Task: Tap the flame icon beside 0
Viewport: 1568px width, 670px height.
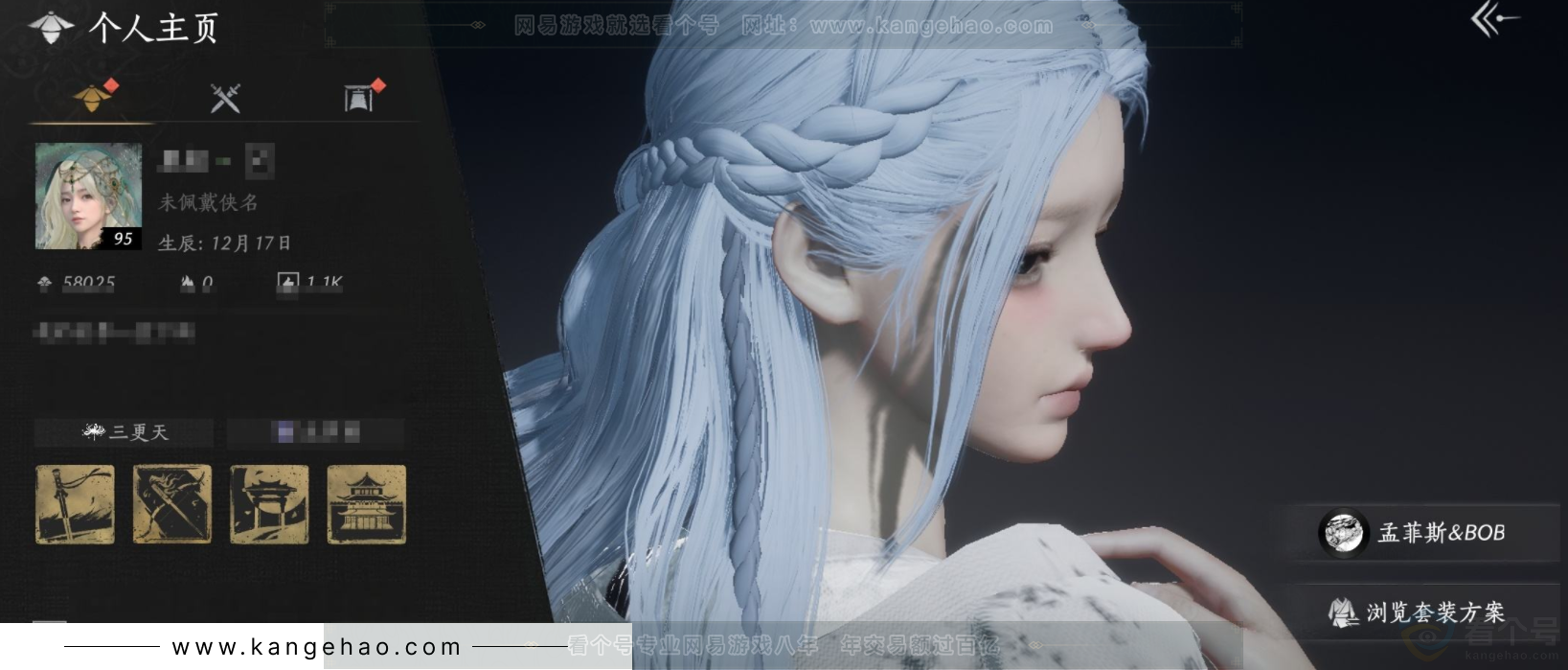Action: click(187, 283)
